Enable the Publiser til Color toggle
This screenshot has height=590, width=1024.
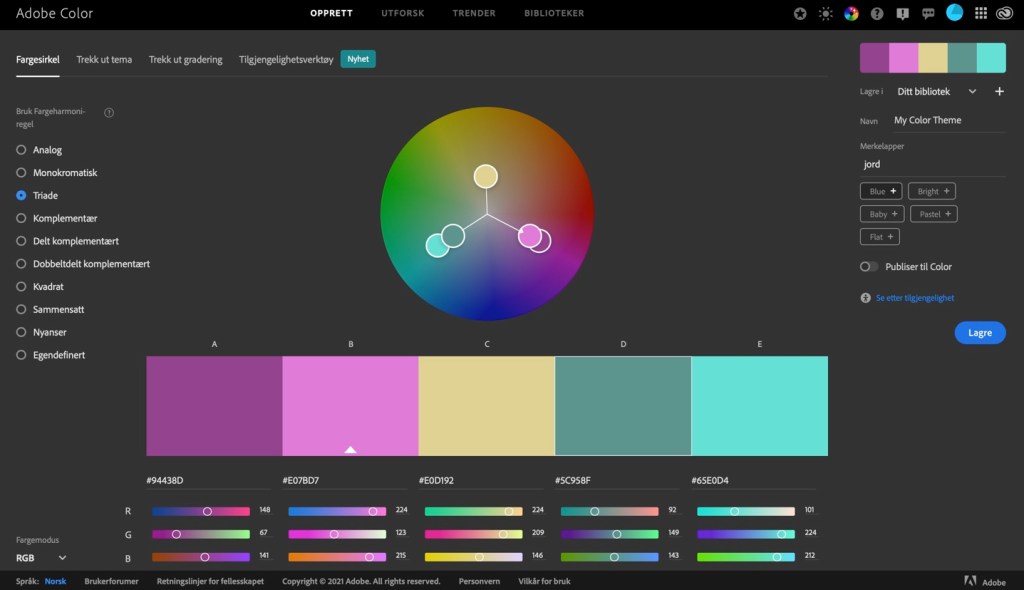coord(869,267)
